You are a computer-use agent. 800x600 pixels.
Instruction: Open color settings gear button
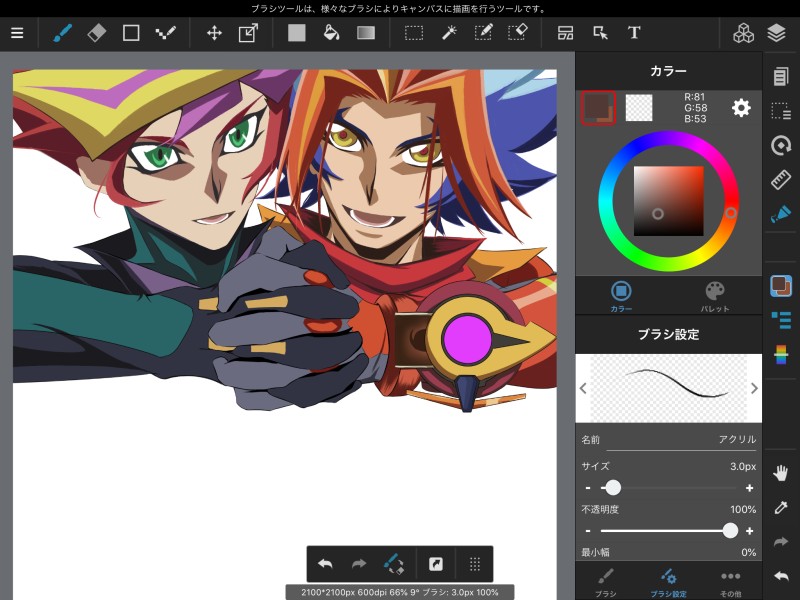pos(741,108)
